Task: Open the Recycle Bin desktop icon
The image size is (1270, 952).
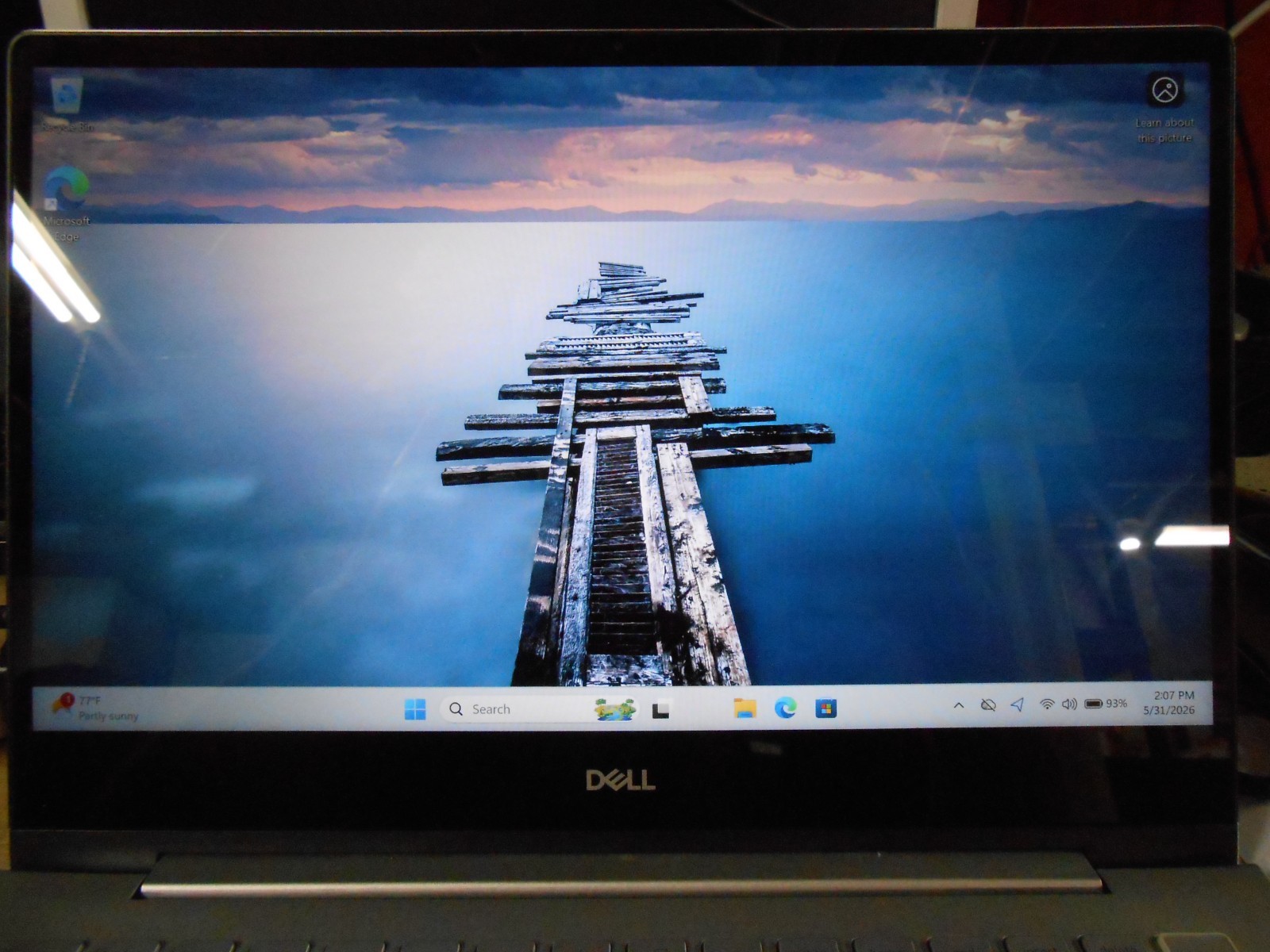Action: click(67, 103)
